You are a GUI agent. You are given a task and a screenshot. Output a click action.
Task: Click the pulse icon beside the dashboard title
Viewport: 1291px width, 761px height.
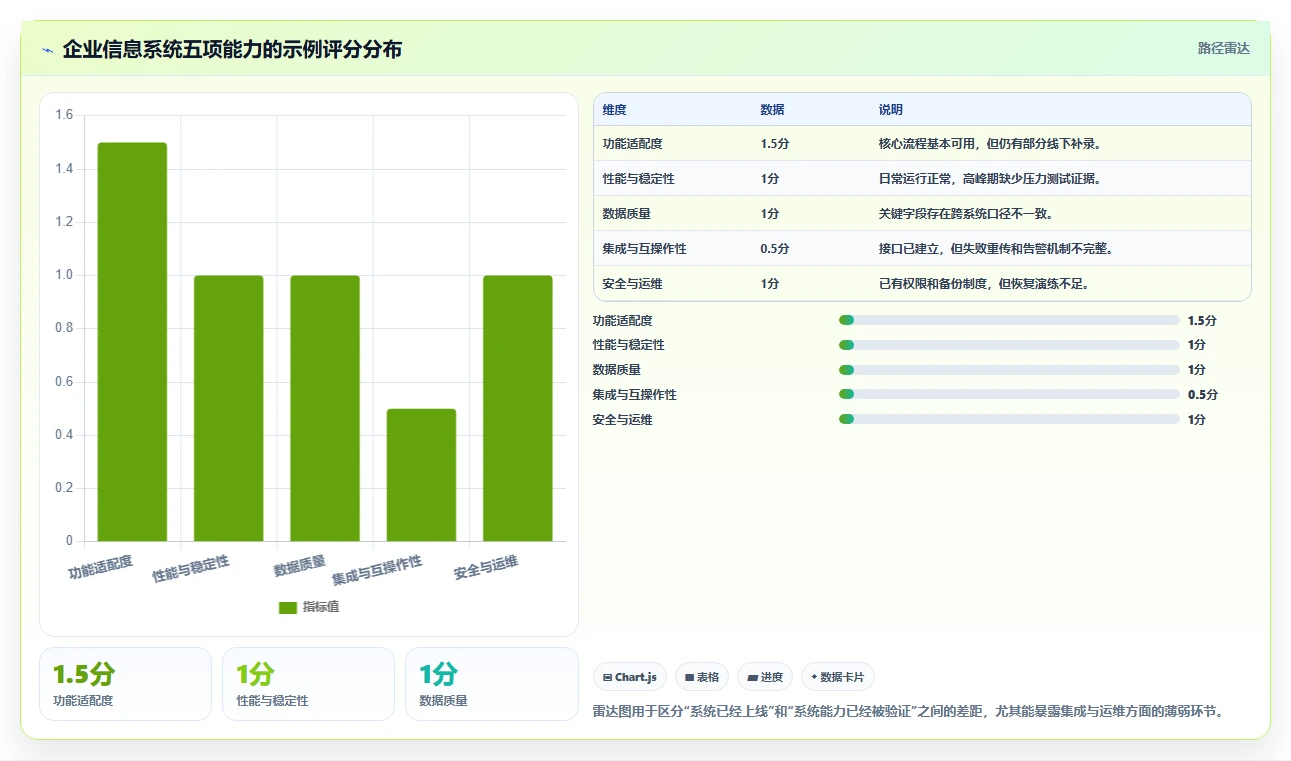48,50
